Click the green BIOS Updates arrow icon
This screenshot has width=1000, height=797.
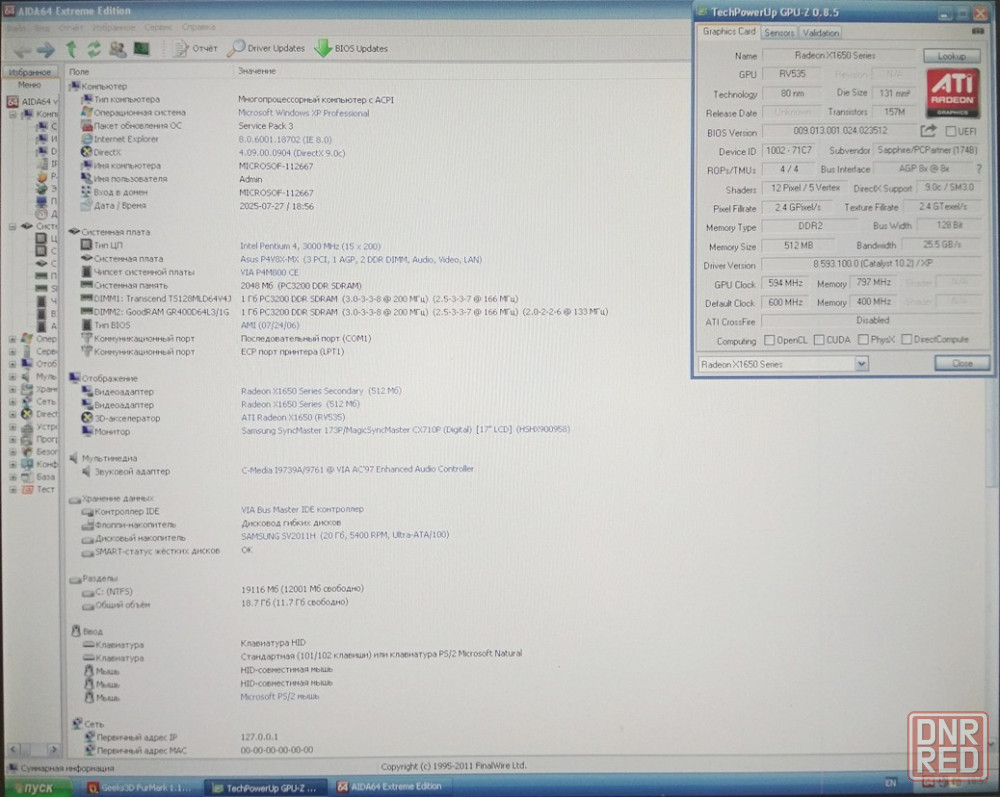pos(323,48)
